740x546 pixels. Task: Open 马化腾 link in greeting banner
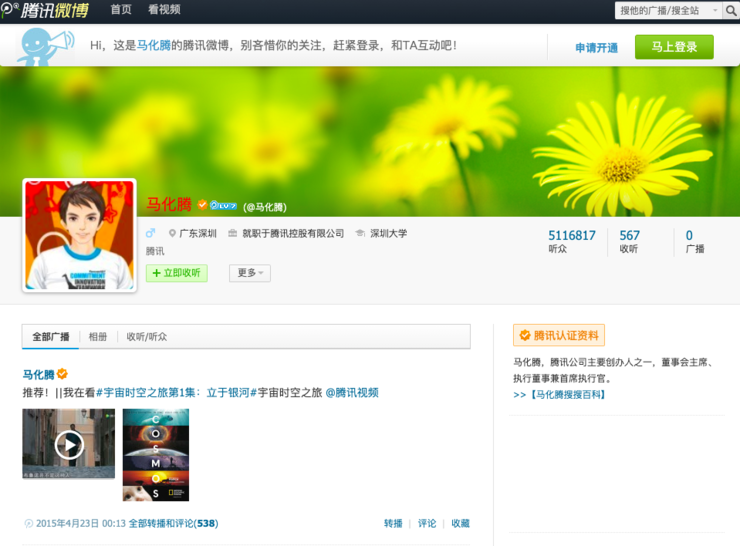click(x=153, y=46)
